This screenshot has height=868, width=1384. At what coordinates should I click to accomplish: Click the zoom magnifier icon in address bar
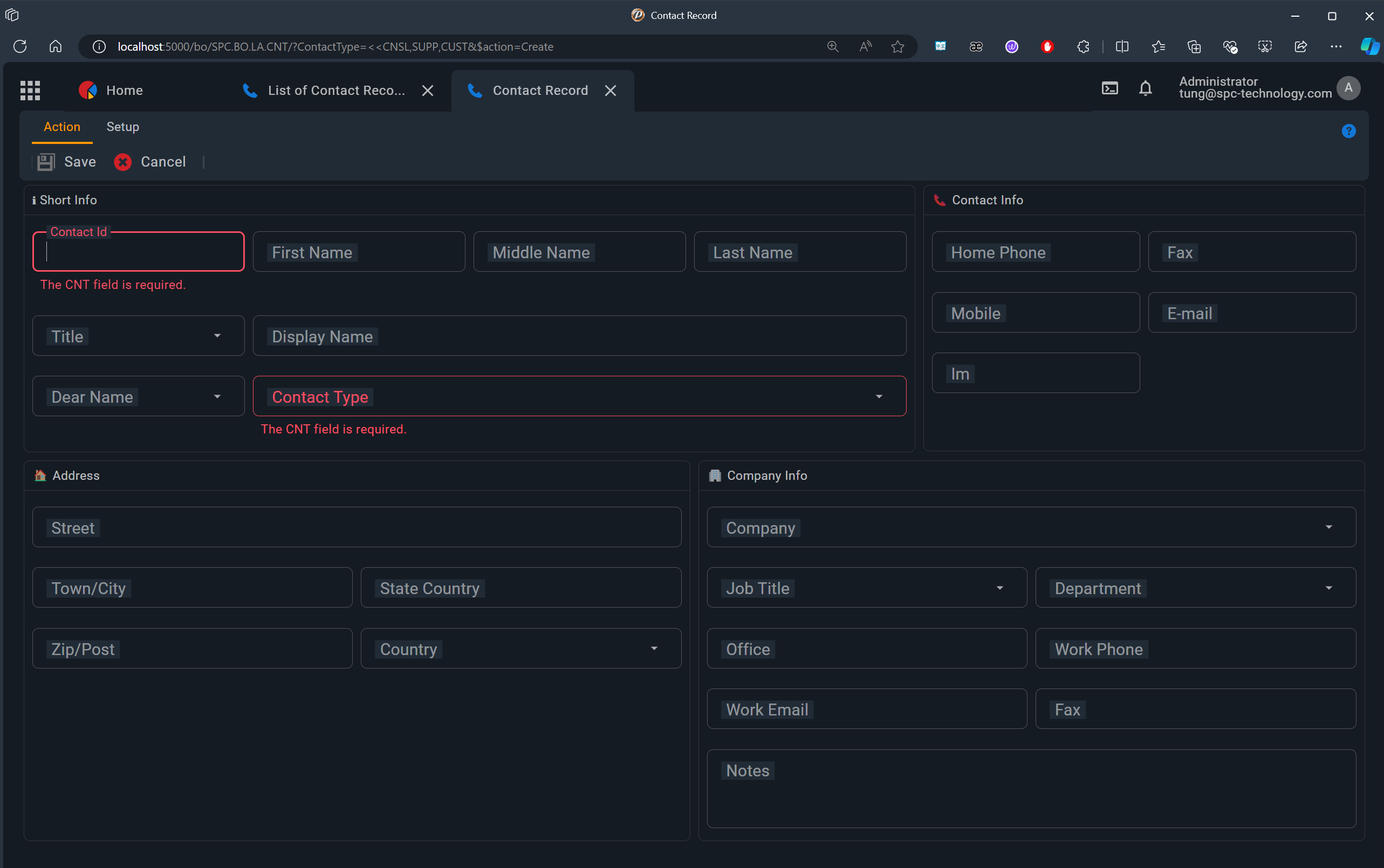tap(832, 46)
